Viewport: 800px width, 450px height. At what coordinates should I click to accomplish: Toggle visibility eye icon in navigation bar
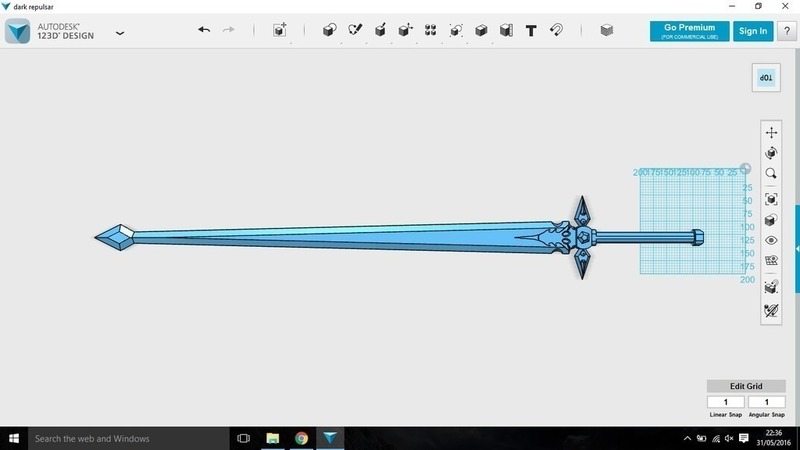click(771, 240)
